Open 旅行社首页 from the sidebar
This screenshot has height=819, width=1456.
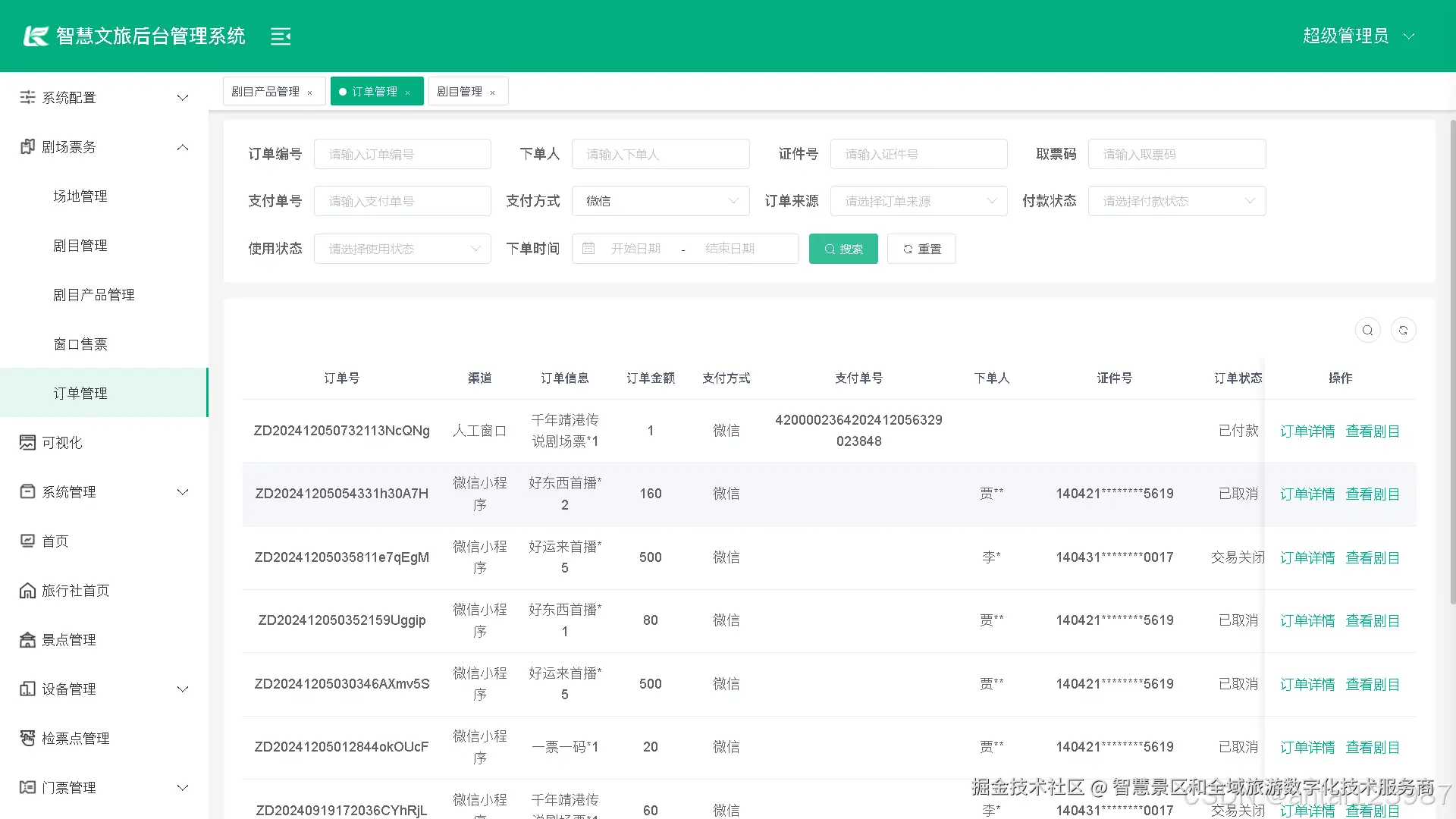75,591
